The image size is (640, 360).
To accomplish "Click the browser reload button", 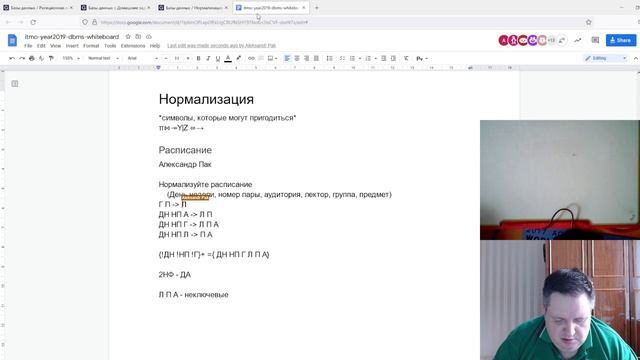I will (33, 22).
